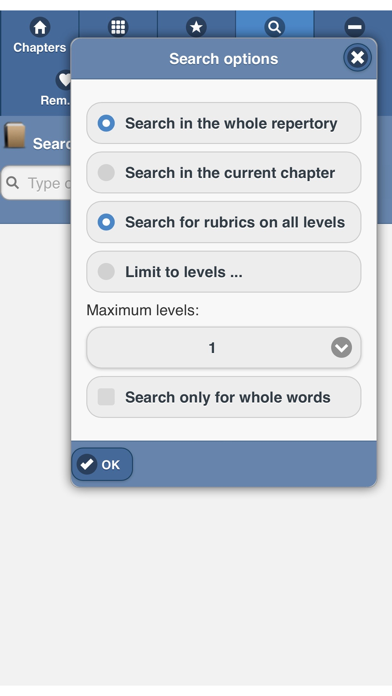Viewport: 392px width, 696px height.
Task: Select the magnifier search tab icon
Action: point(274,28)
